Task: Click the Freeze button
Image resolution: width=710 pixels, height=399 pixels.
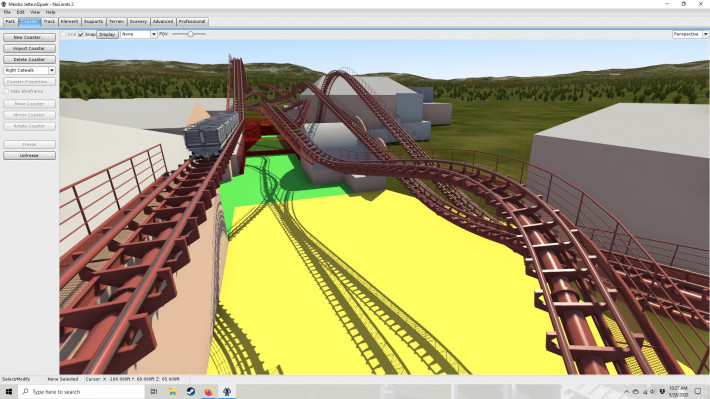Action: 29,144
